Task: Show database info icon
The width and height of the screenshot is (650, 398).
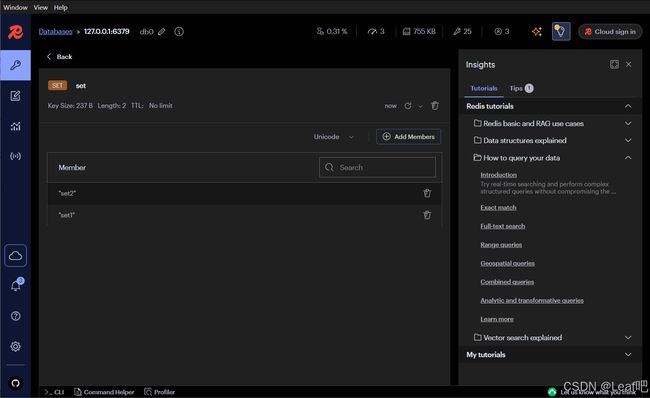Action: [x=179, y=32]
